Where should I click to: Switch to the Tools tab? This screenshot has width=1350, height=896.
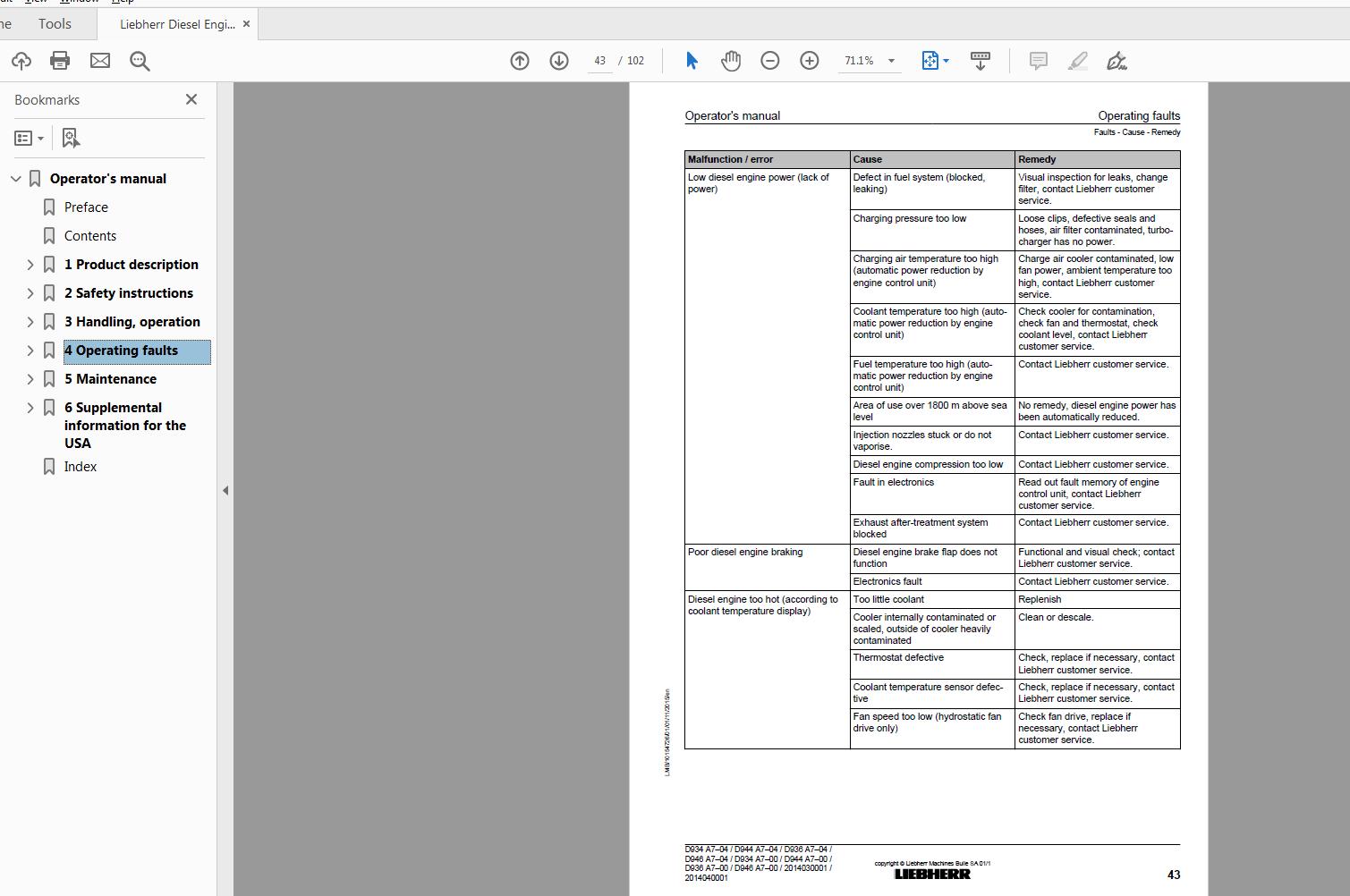(x=55, y=24)
